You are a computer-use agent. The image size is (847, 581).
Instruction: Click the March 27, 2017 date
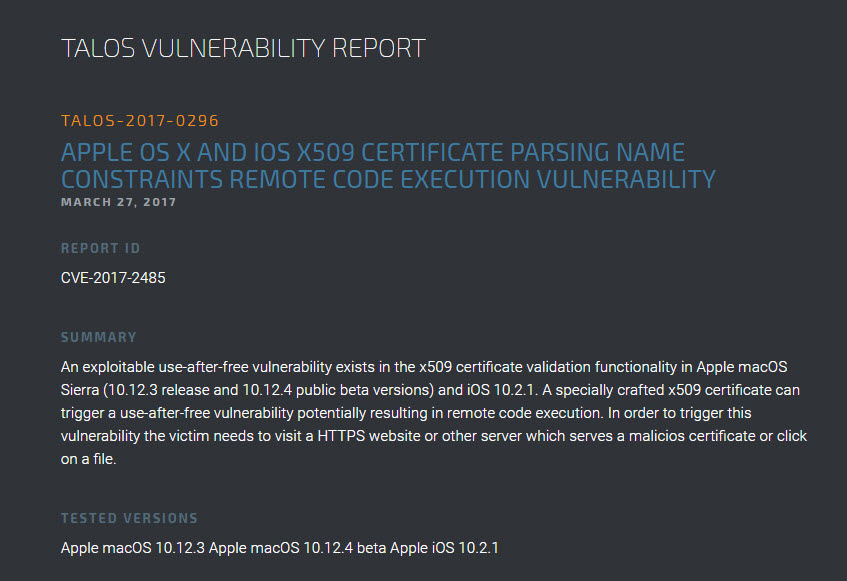click(x=118, y=202)
